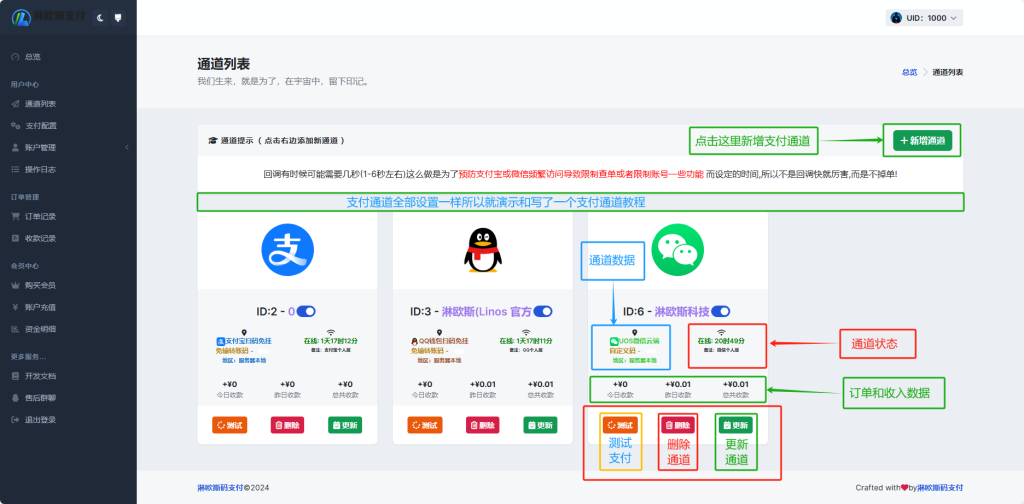Turn off the ID:6 淋欧斯科技 channel toggle
The image size is (1024, 504).
(720, 311)
